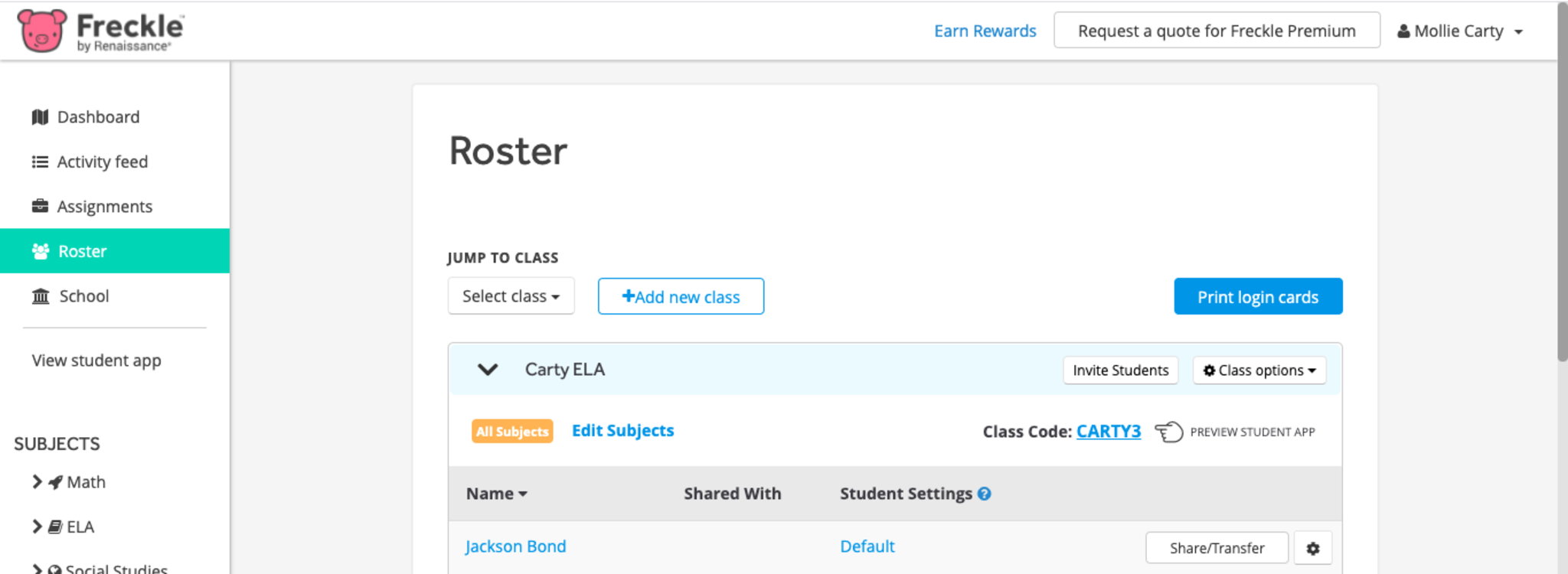
Task: Open the CARTY3 class code link
Action: (1108, 432)
